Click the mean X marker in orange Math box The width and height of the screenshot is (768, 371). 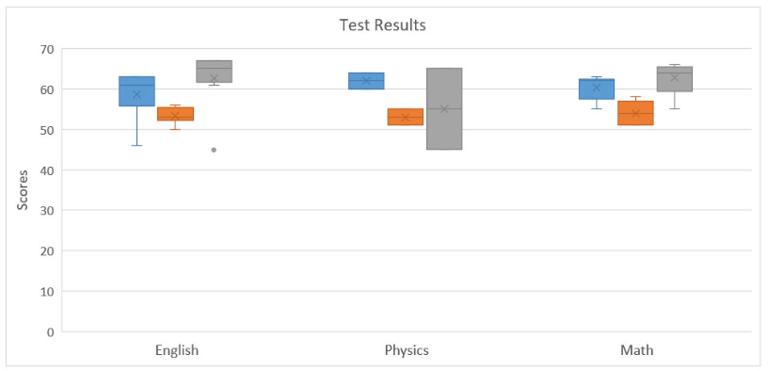636,113
